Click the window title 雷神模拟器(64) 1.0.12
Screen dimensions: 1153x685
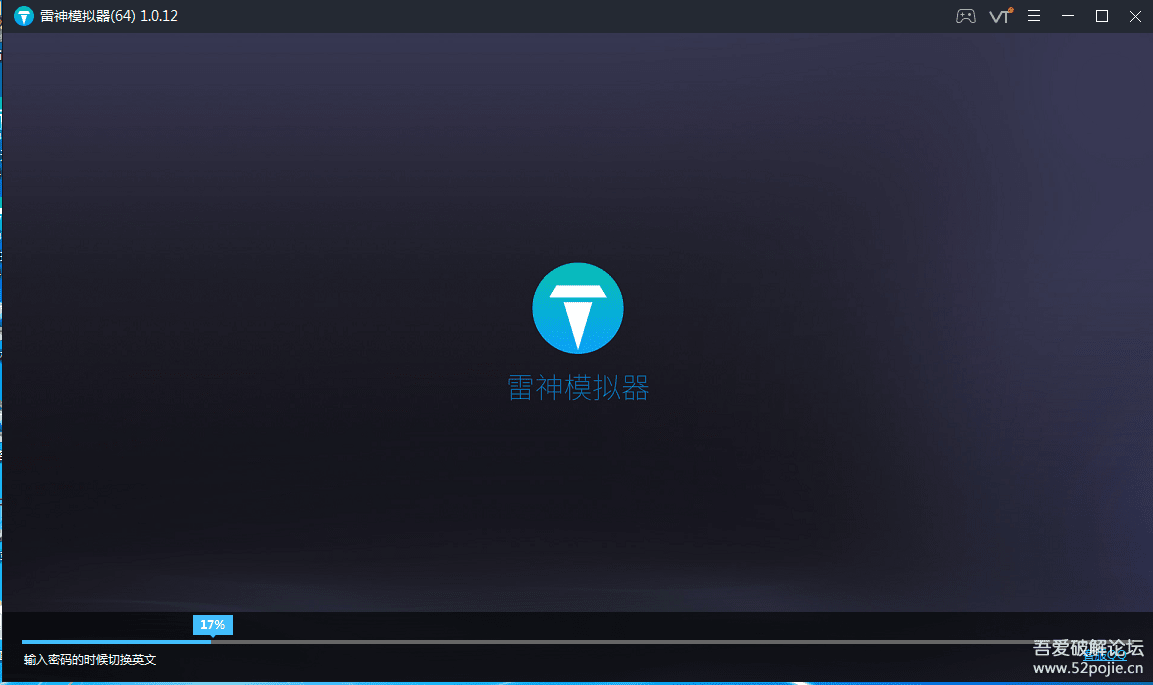tap(108, 16)
